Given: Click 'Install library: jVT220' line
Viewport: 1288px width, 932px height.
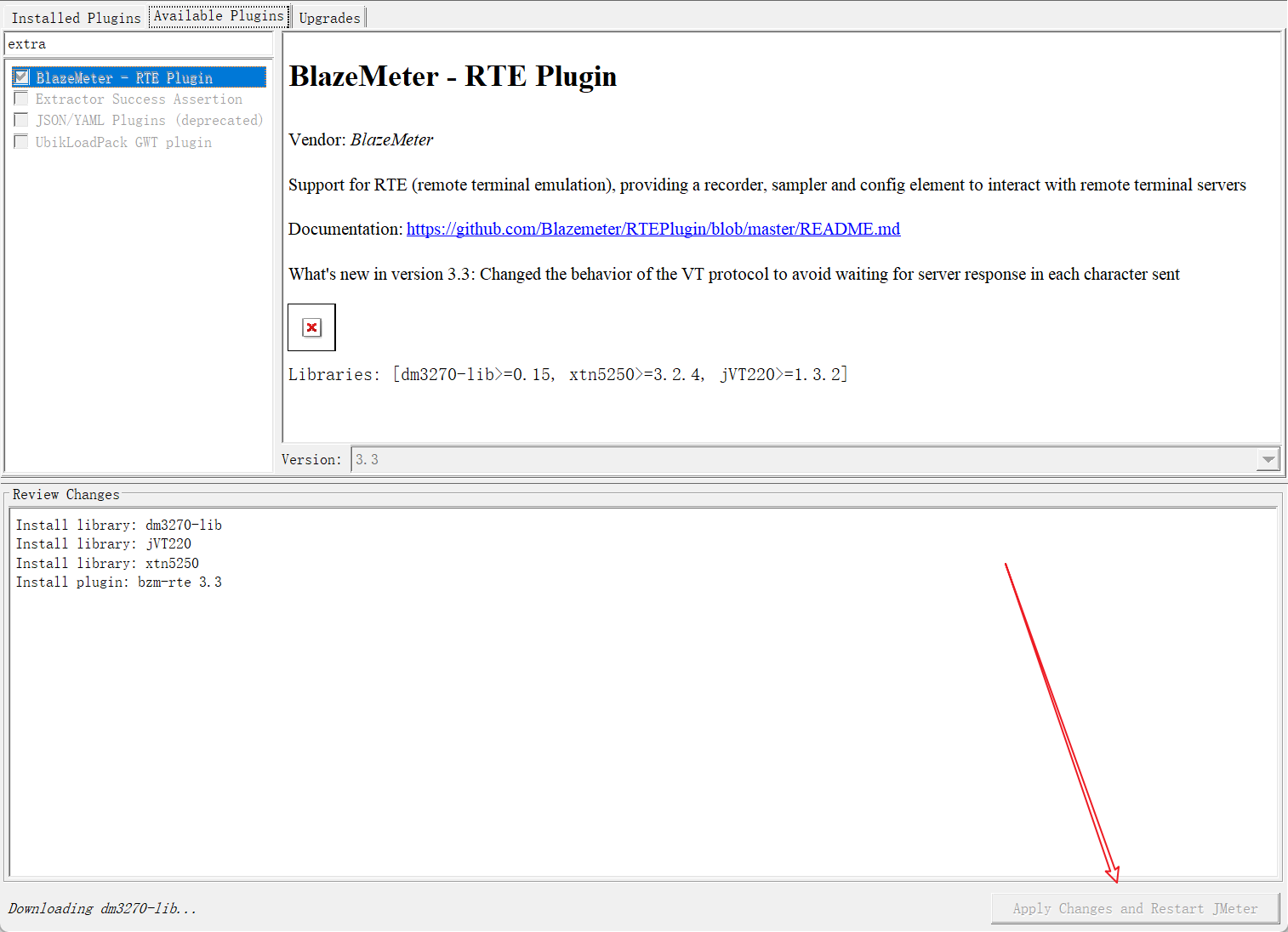Looking at the screenshot, I should [x=104, y=544].
